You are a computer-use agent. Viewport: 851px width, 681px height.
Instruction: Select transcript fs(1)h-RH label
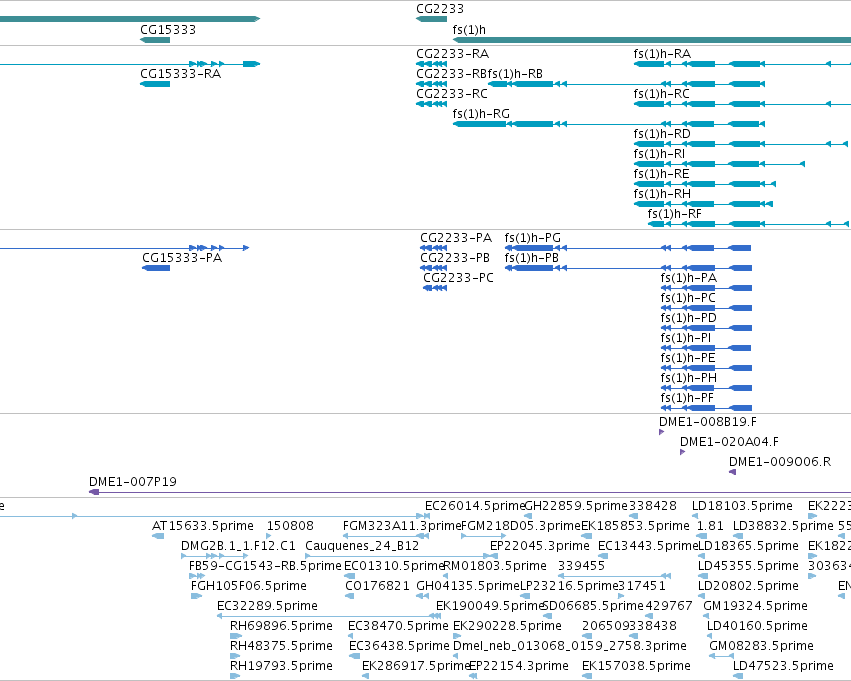[662, 194]
